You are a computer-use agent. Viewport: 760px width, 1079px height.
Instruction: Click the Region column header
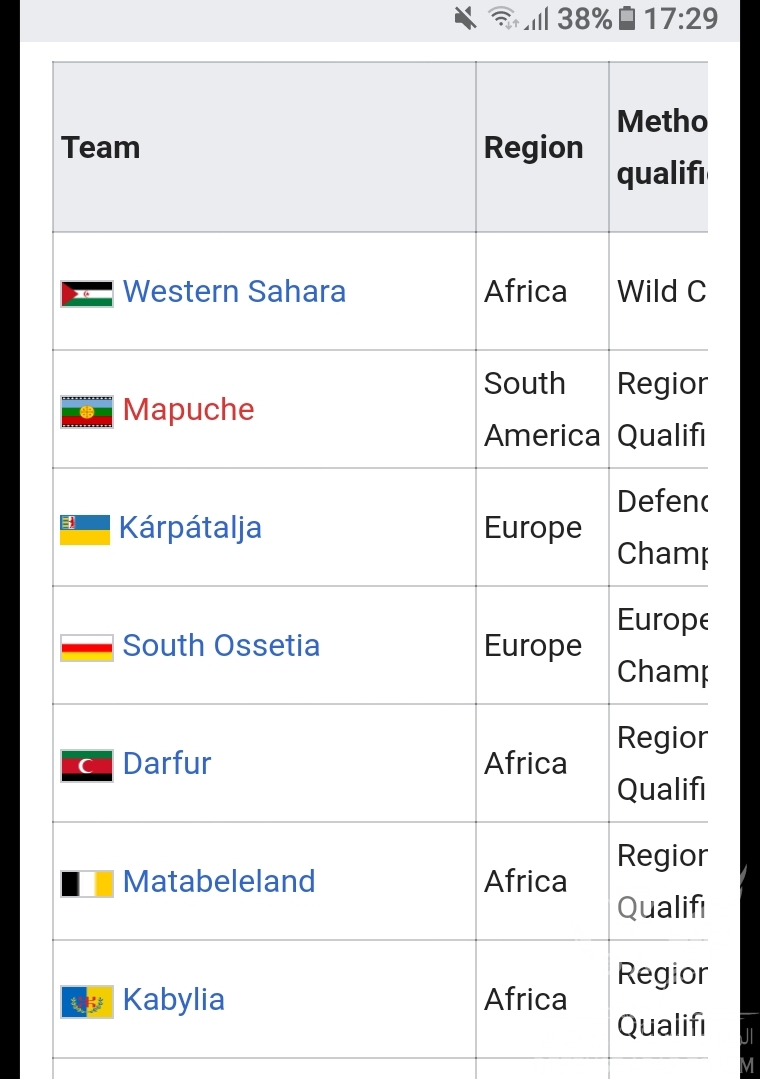533,148
